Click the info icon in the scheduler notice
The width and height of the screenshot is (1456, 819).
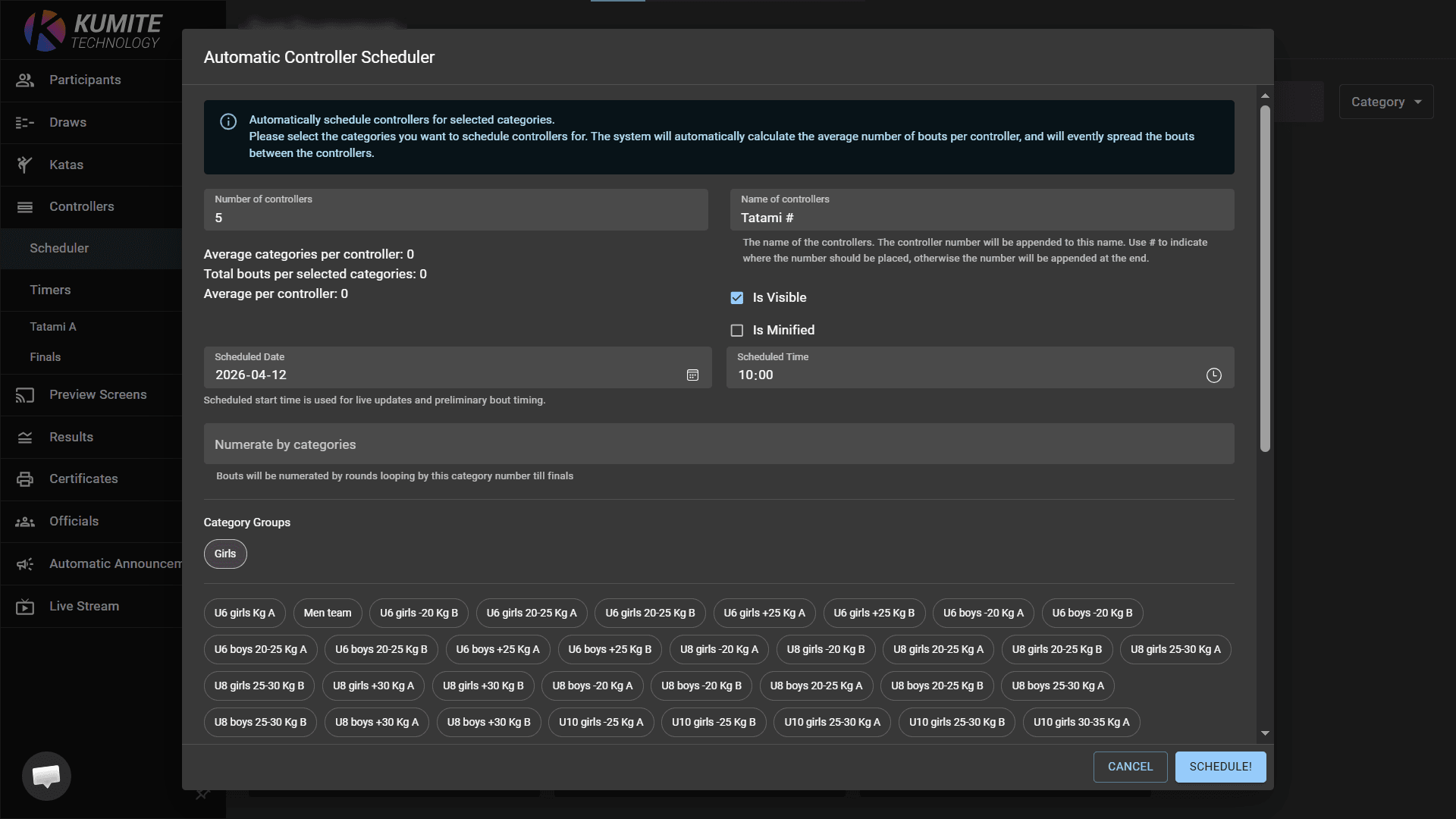coord(227,121)
